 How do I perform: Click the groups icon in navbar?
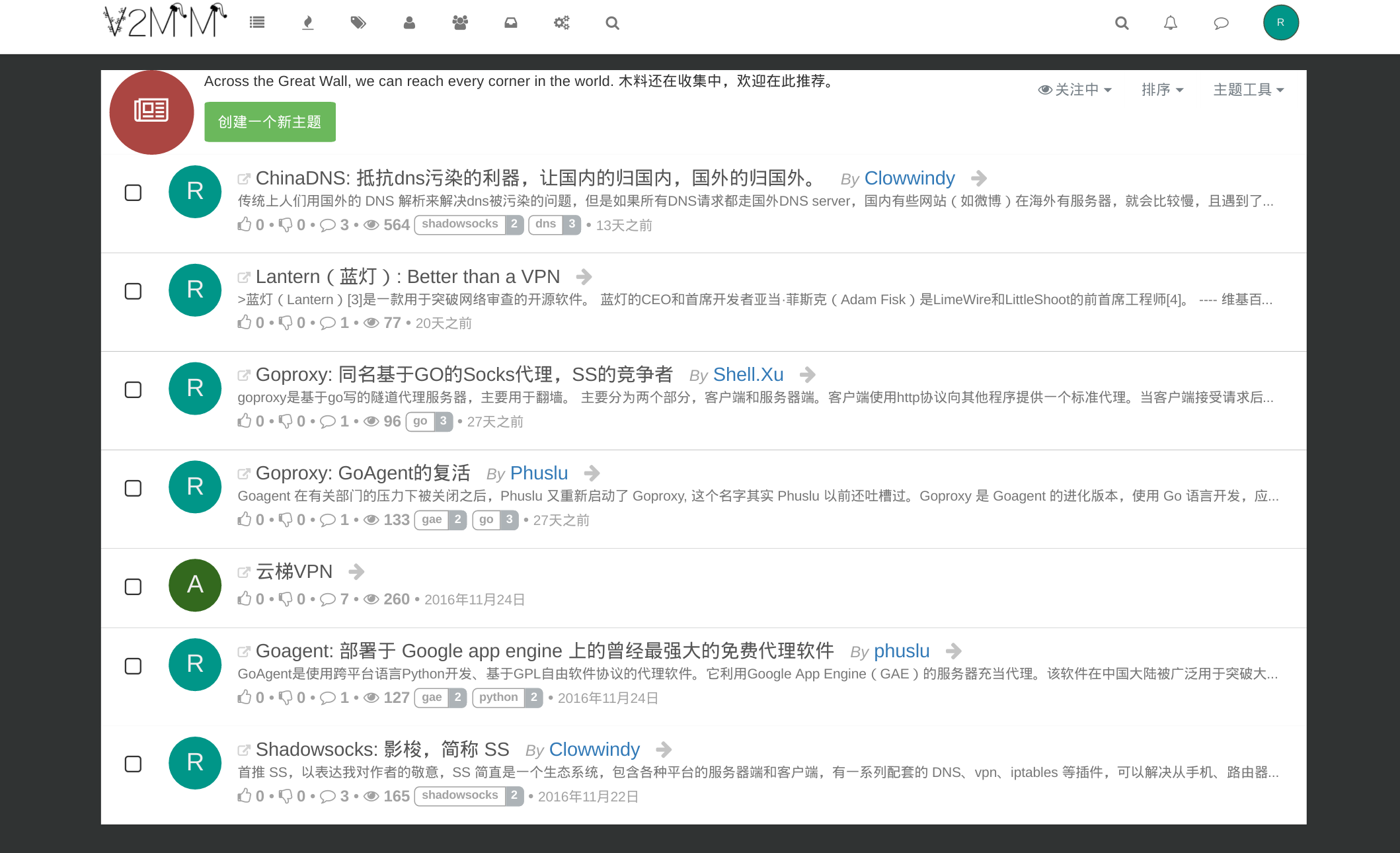point(460,23)
